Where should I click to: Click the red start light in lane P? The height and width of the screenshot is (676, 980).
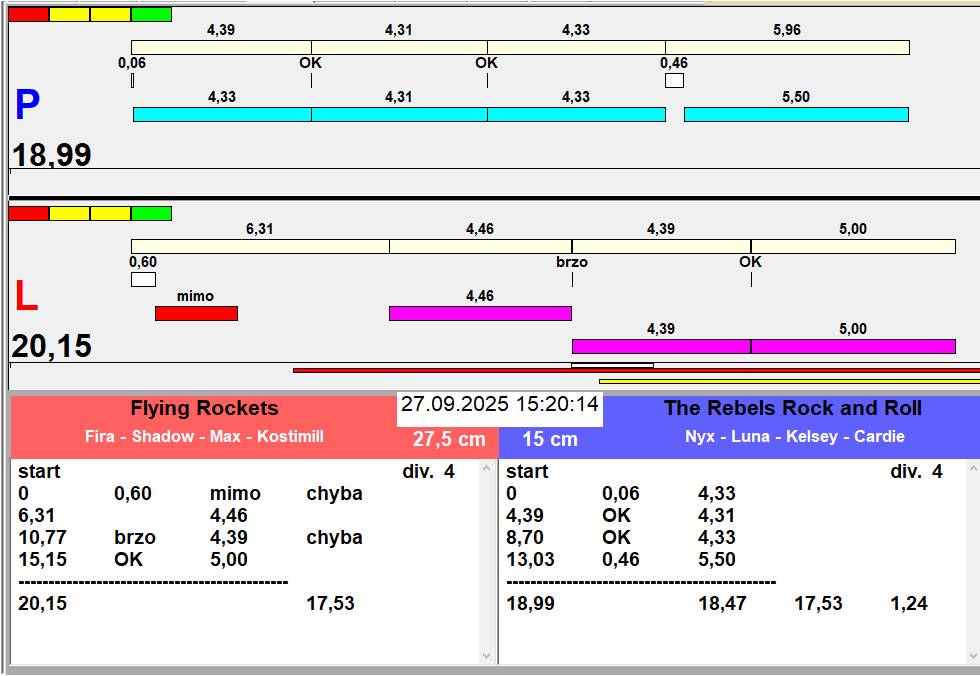coord(29,14)
